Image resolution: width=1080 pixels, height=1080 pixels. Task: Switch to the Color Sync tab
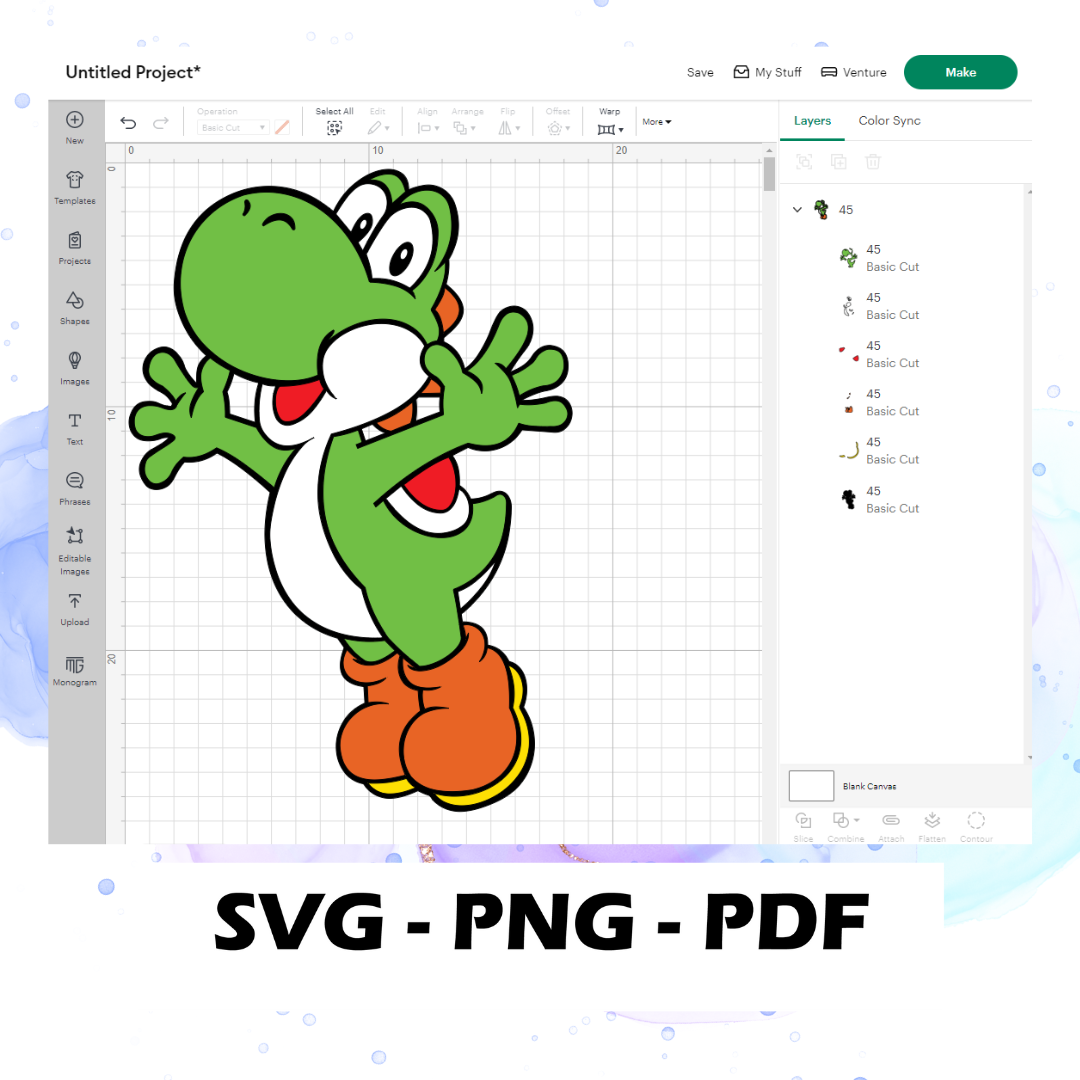(x=889, y=121)
